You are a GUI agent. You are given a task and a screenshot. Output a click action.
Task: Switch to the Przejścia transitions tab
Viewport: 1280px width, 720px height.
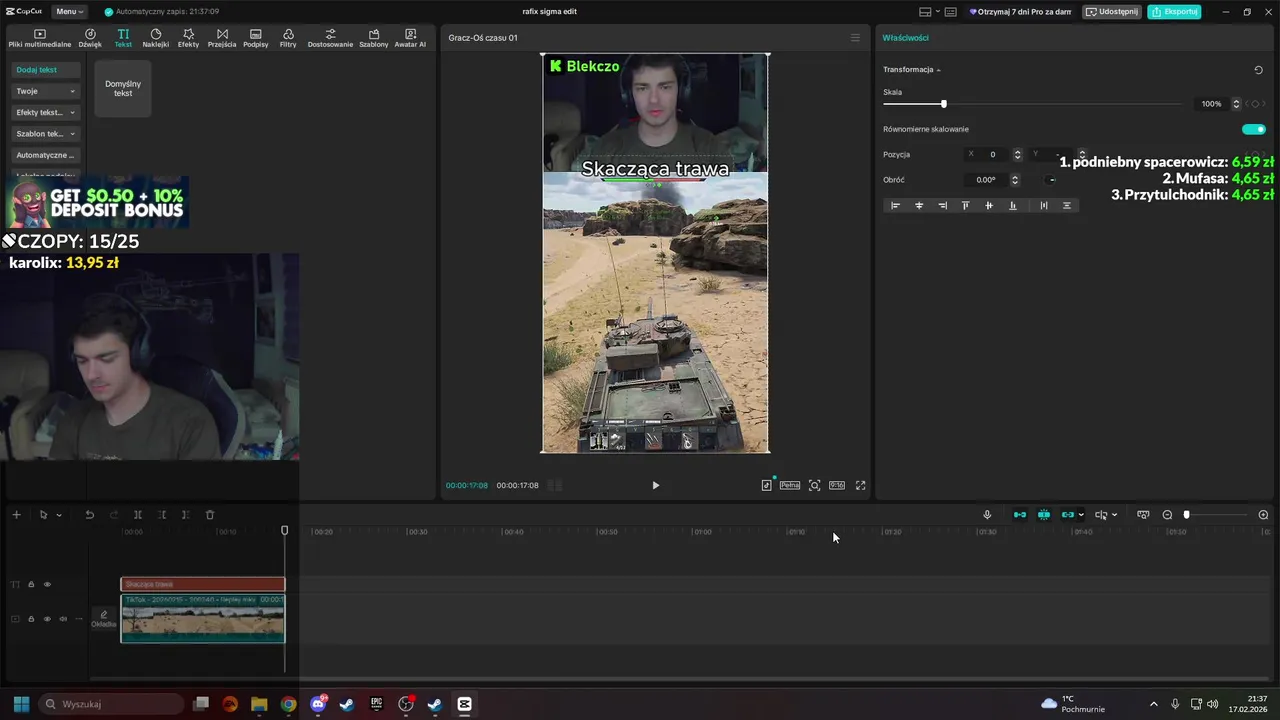[x=222, y=38]
